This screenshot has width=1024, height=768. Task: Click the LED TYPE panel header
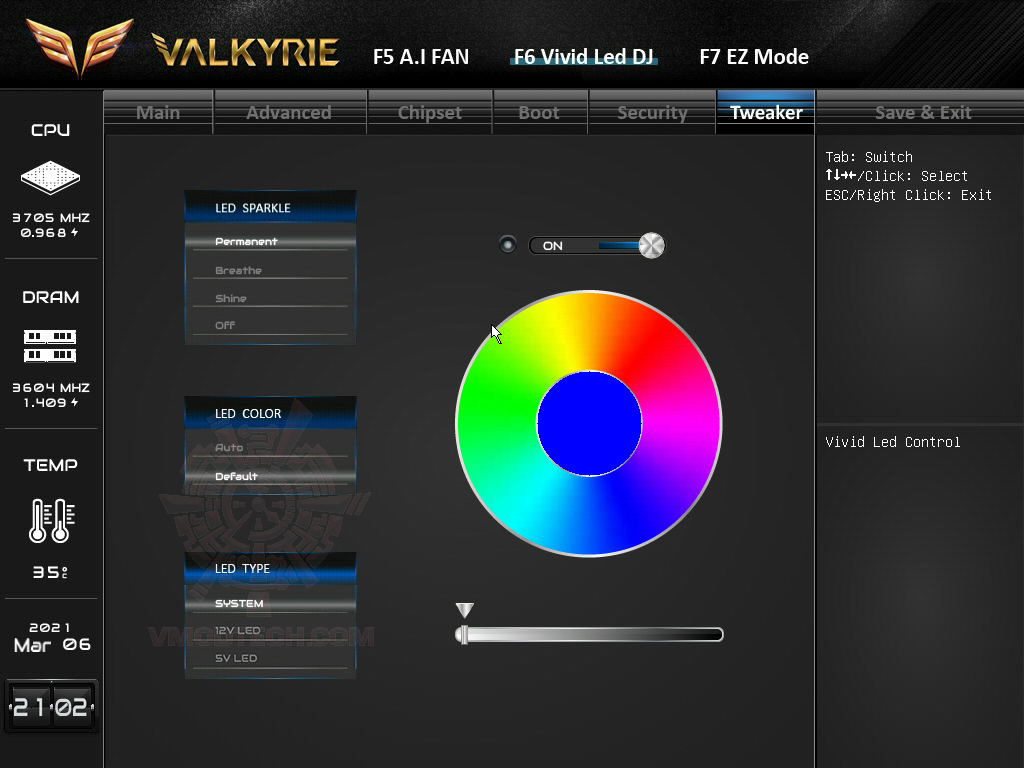(x=270, y=568)
